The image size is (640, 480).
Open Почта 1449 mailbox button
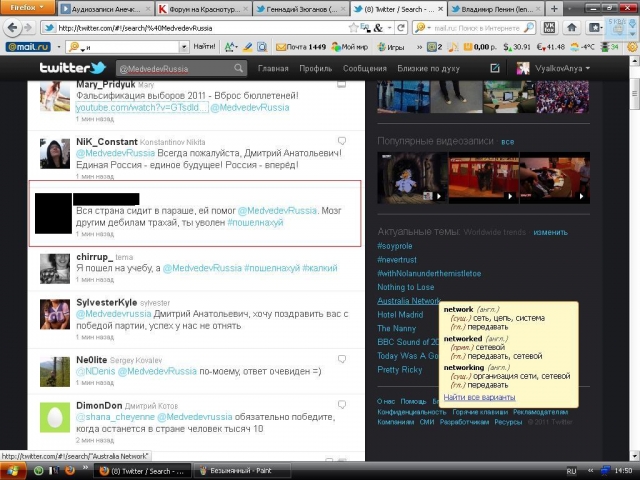pyautogui.click(x=301, y=47)
